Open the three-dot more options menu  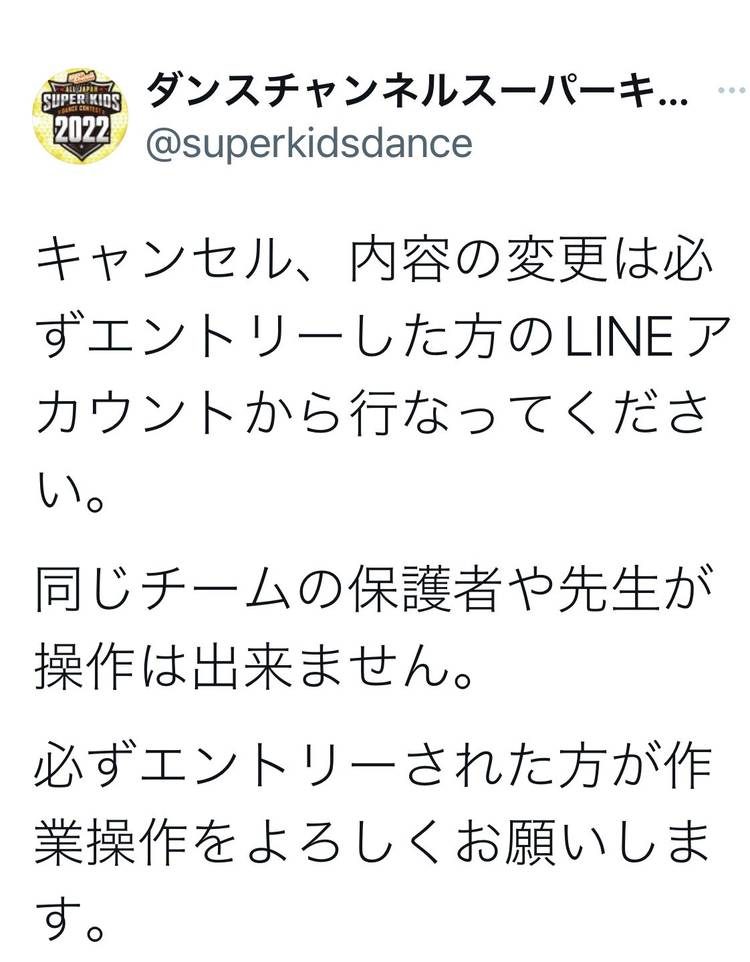[x=731, y=92]
